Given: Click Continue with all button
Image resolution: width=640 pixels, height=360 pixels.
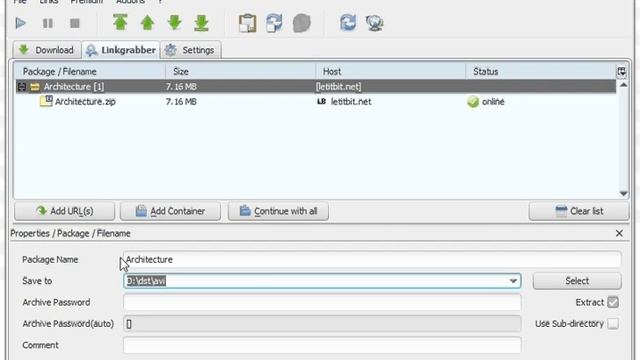Looking at the screenshot, I should pos(278,211).
